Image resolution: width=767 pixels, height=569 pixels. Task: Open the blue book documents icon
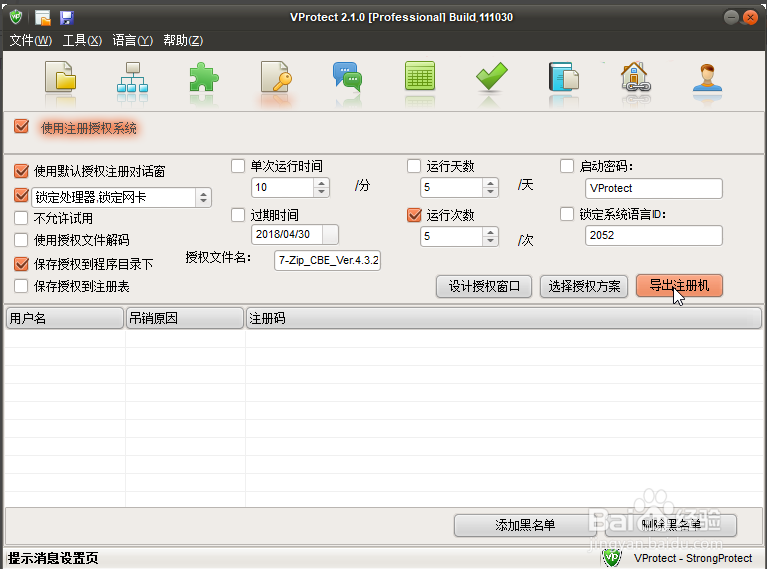(x=564, y=77)
